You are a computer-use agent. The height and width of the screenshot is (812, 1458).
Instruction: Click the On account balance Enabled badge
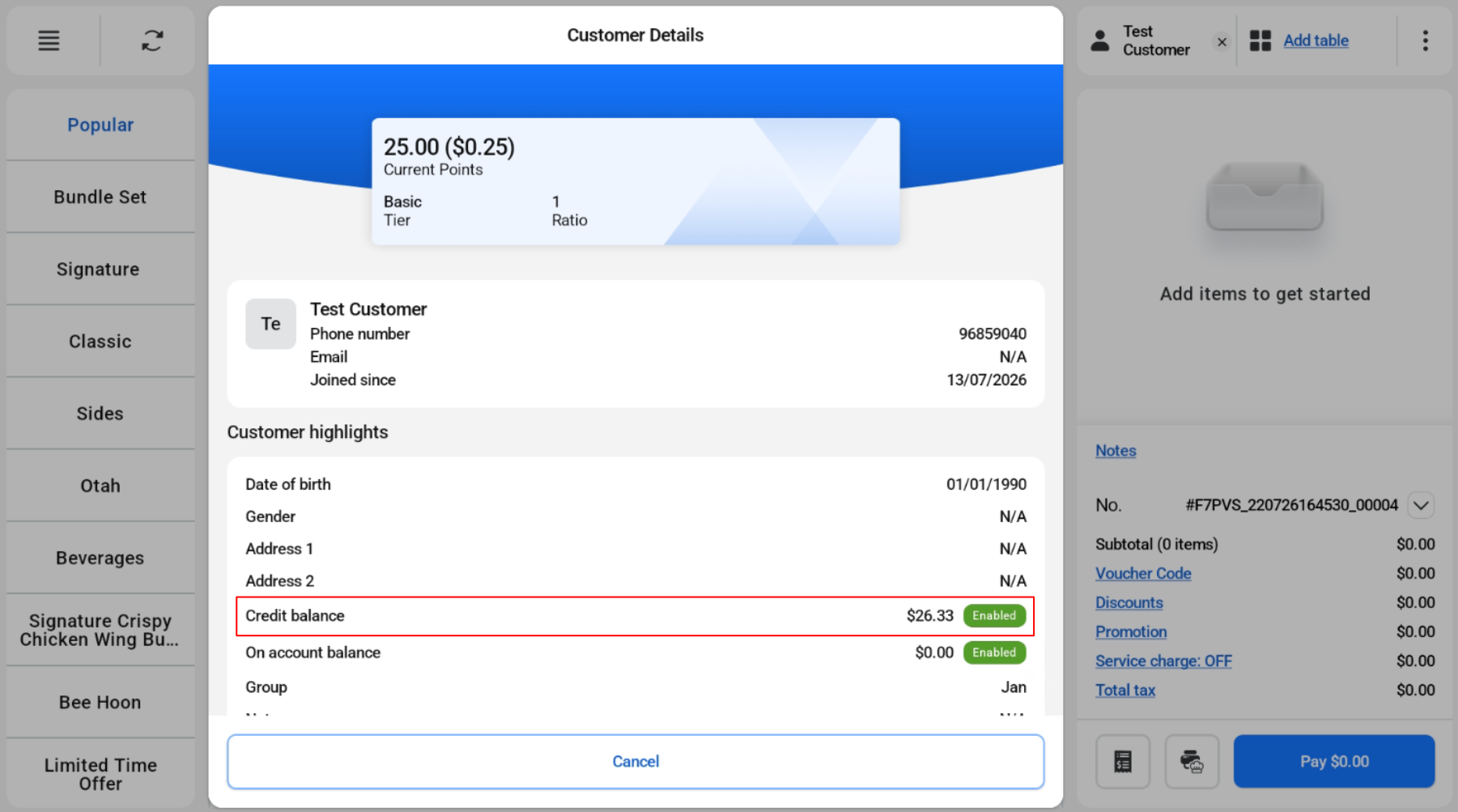pos(994,653)
